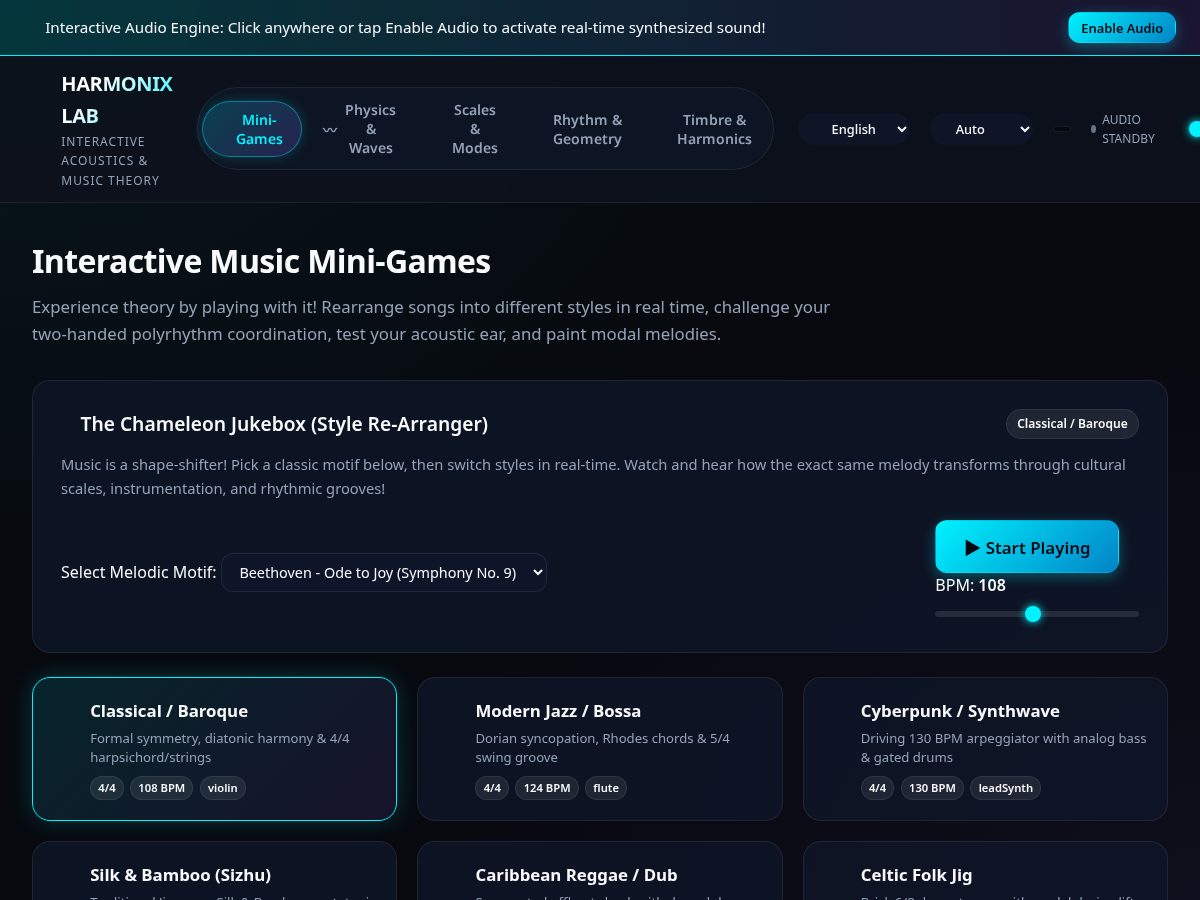The height and width of the screenshot is (900, 1200).
Task: Click the BPM: 108 readout
Action: pos(971,585)
